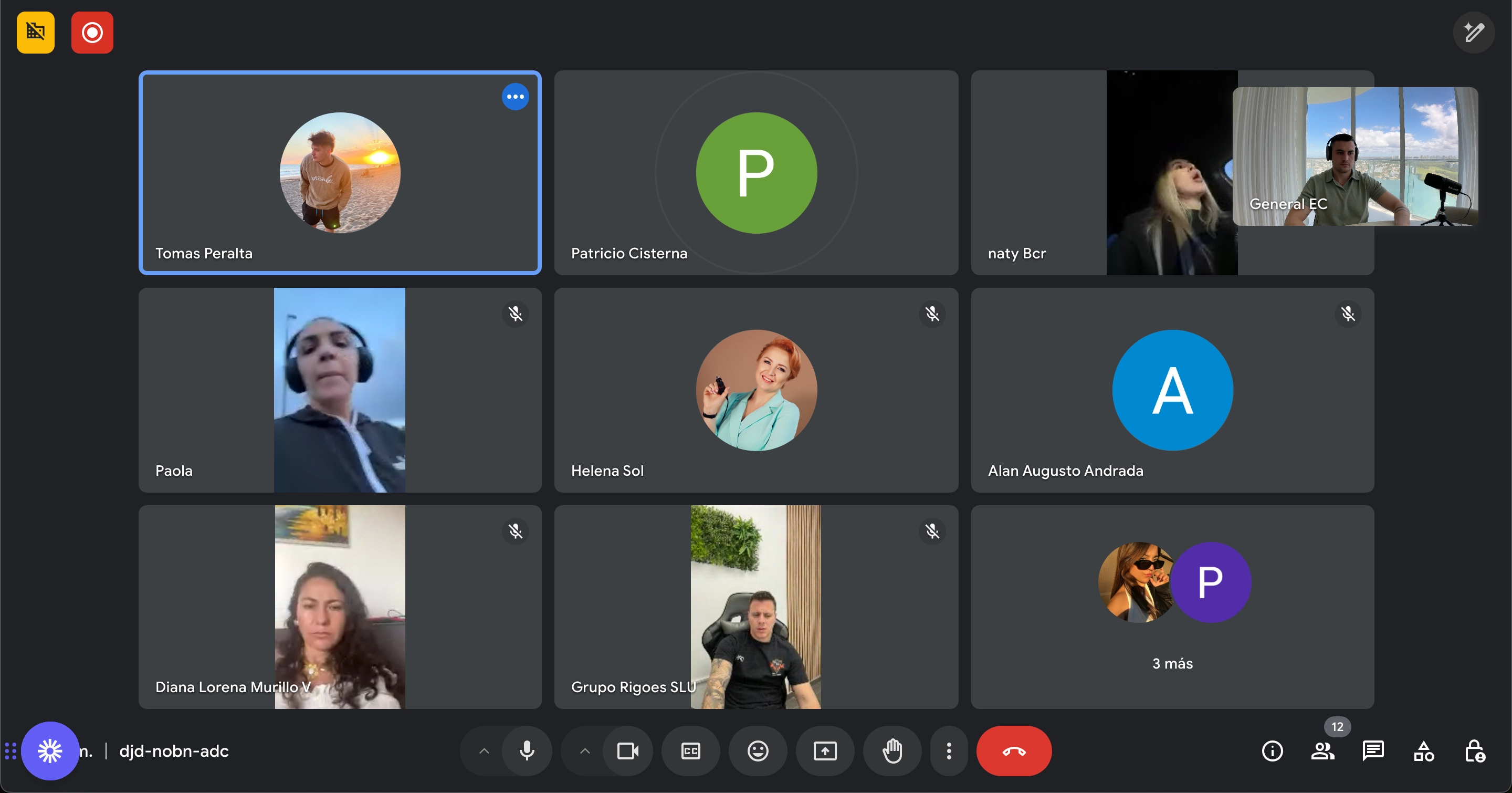
Task: Raise hand using the hand icon
Action: click(892, 751)
